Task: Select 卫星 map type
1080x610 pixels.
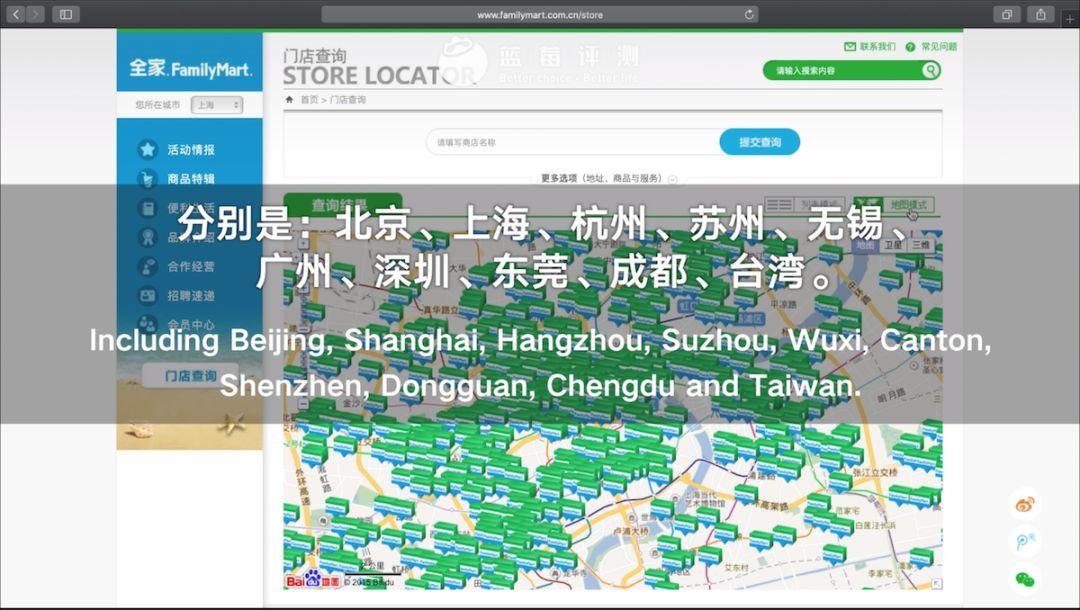Action: pos(893,245)
